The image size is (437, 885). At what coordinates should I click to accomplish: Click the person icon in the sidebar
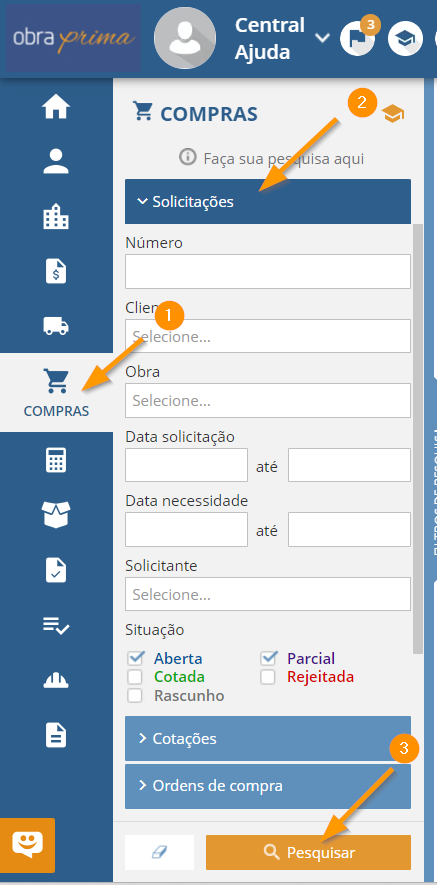[x=56, y=161]
